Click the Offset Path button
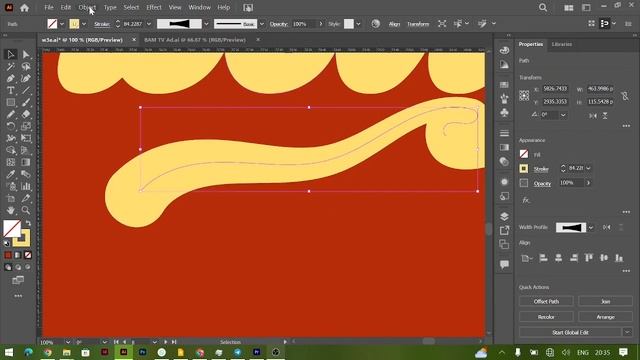The height and width of the screenshot is (360, 640). point(546,301)
